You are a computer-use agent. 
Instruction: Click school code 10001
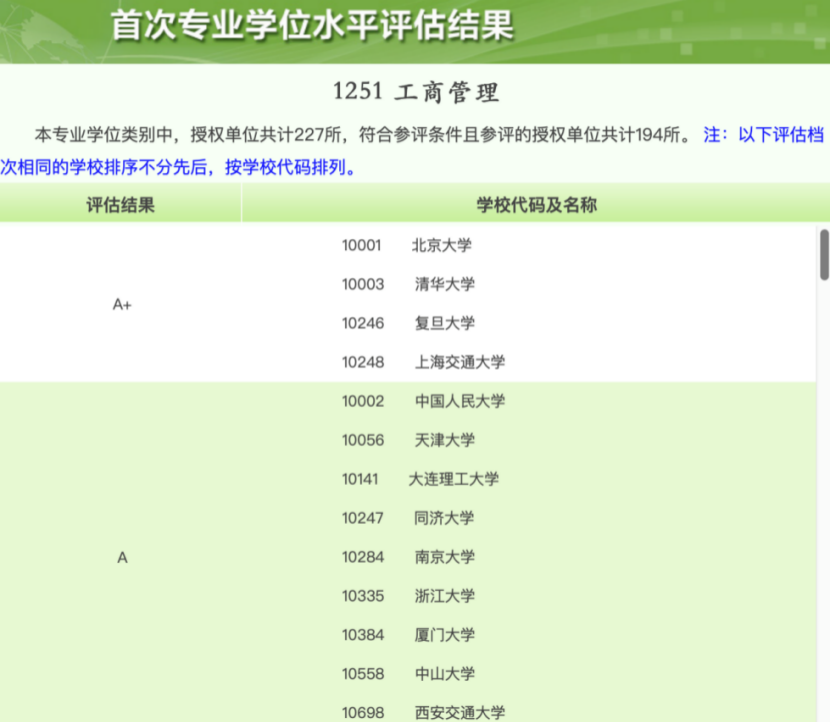[x=362, y=246]
